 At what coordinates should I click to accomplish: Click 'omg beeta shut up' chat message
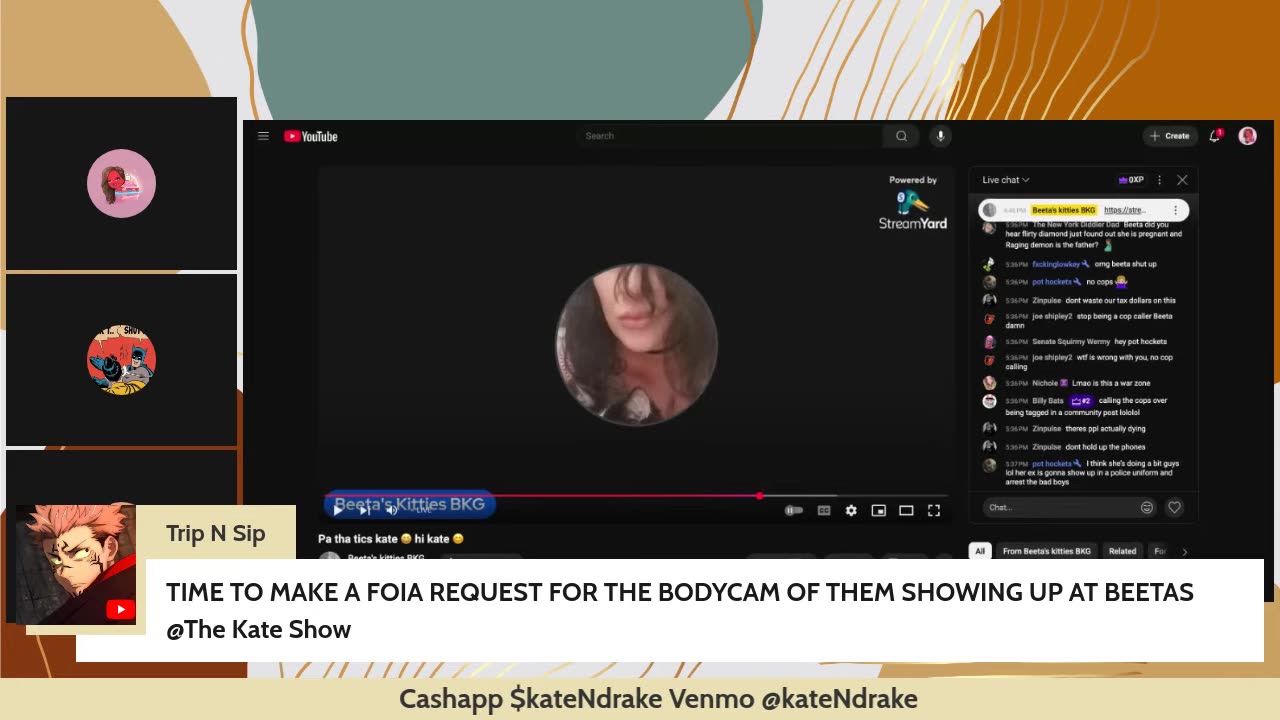pos(1125,264)
